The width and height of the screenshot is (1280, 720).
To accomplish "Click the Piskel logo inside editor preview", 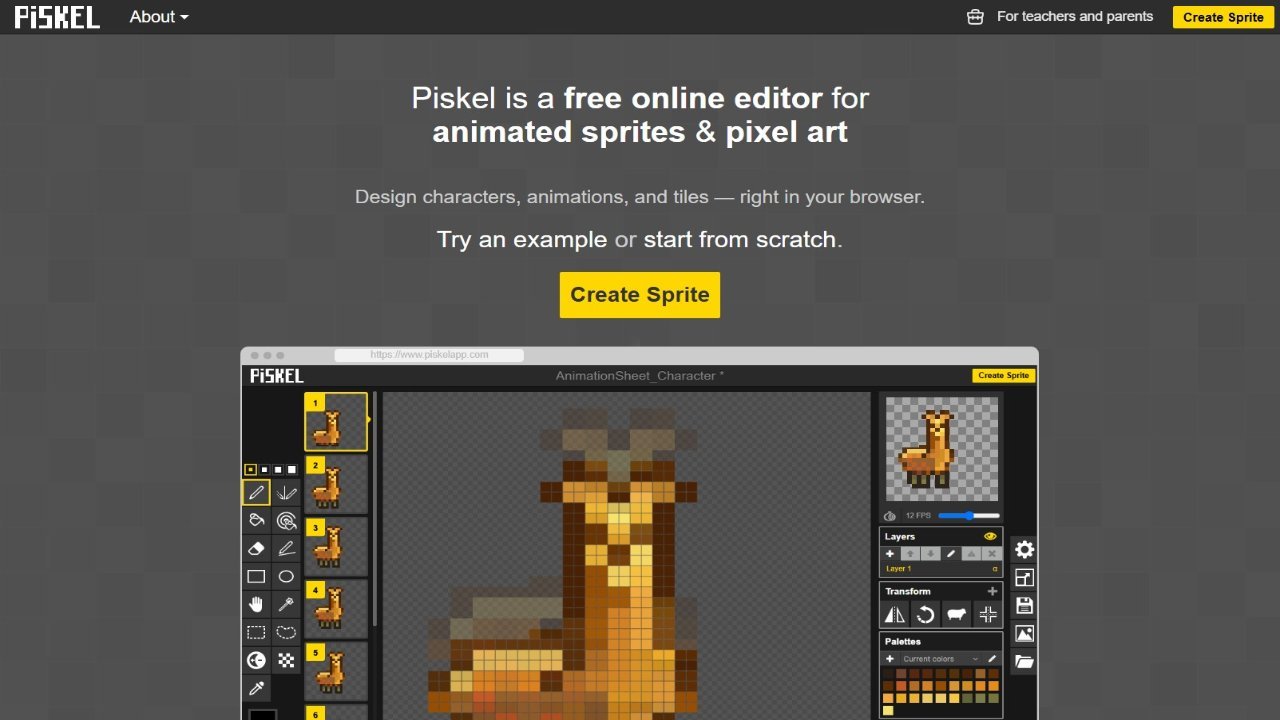I will (x=277, y=376).
